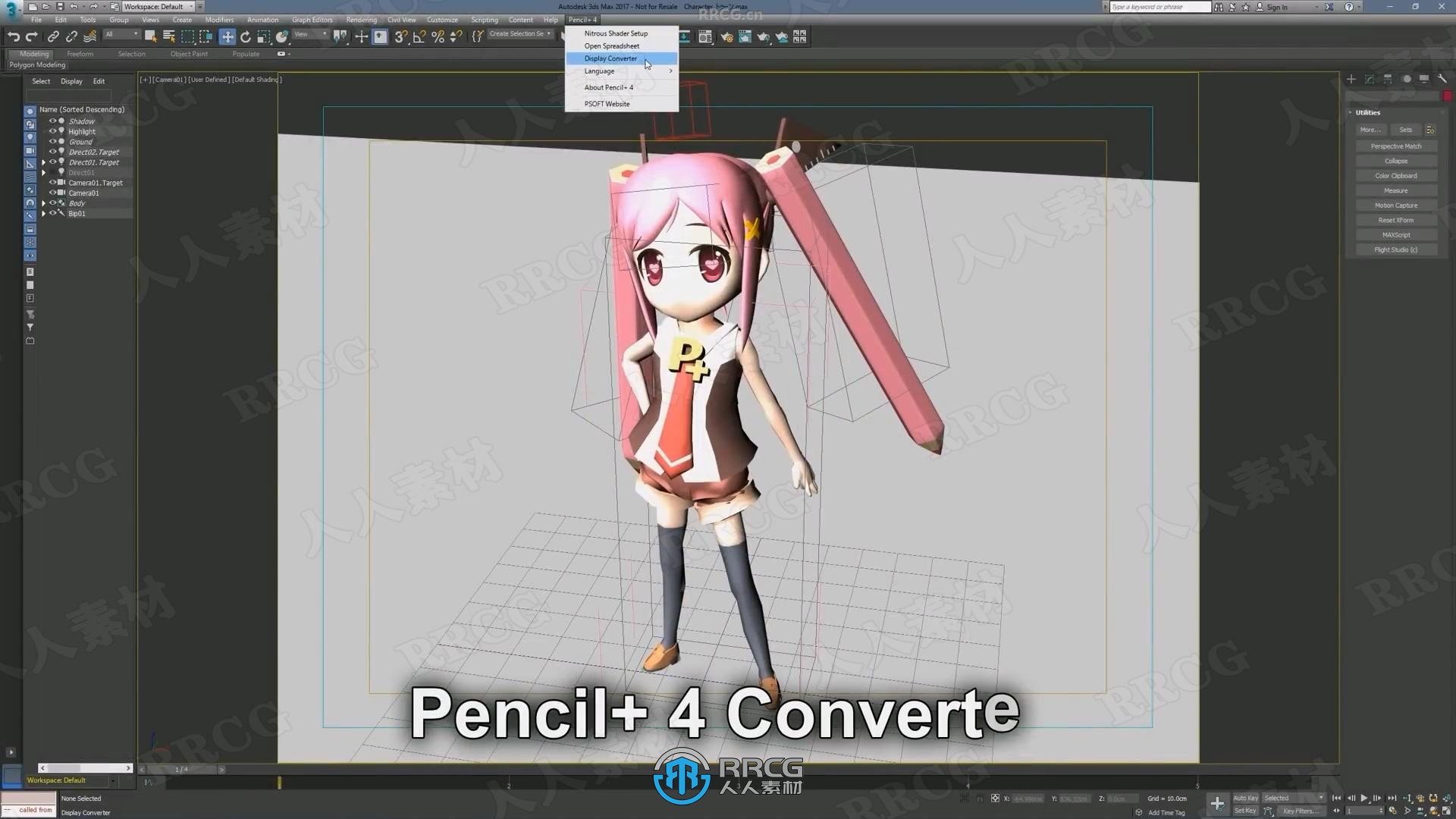Toggle visibility of Body in explorer
Viewport: 1456px width, 819px height.
(53, 203)
